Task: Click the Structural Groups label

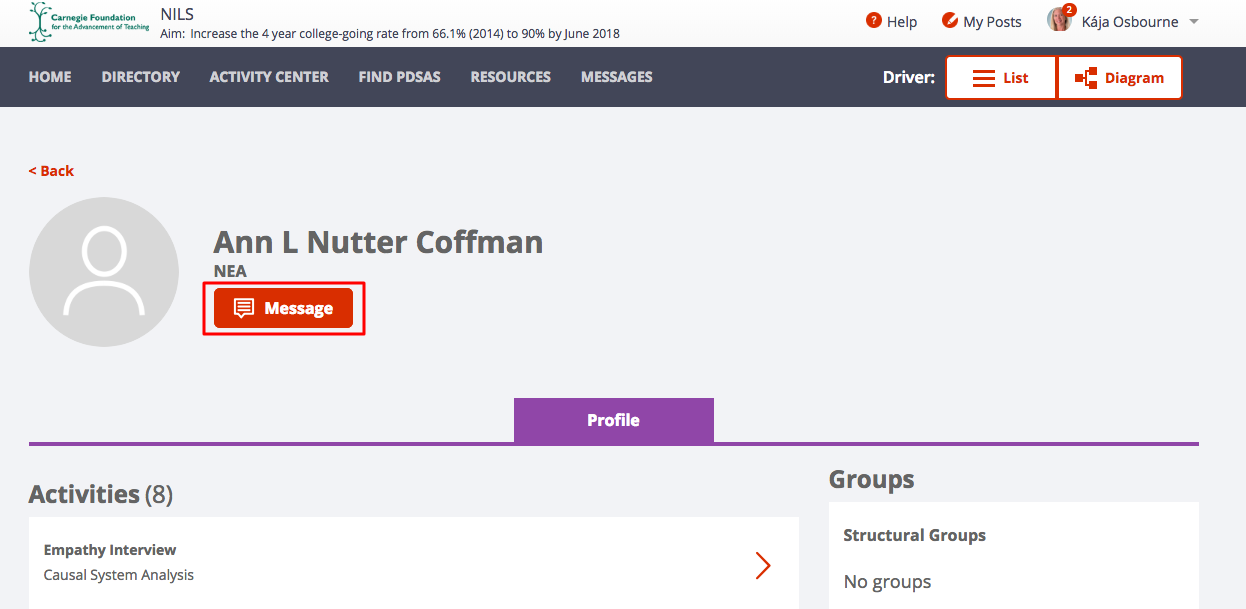Action: point(915,535)
